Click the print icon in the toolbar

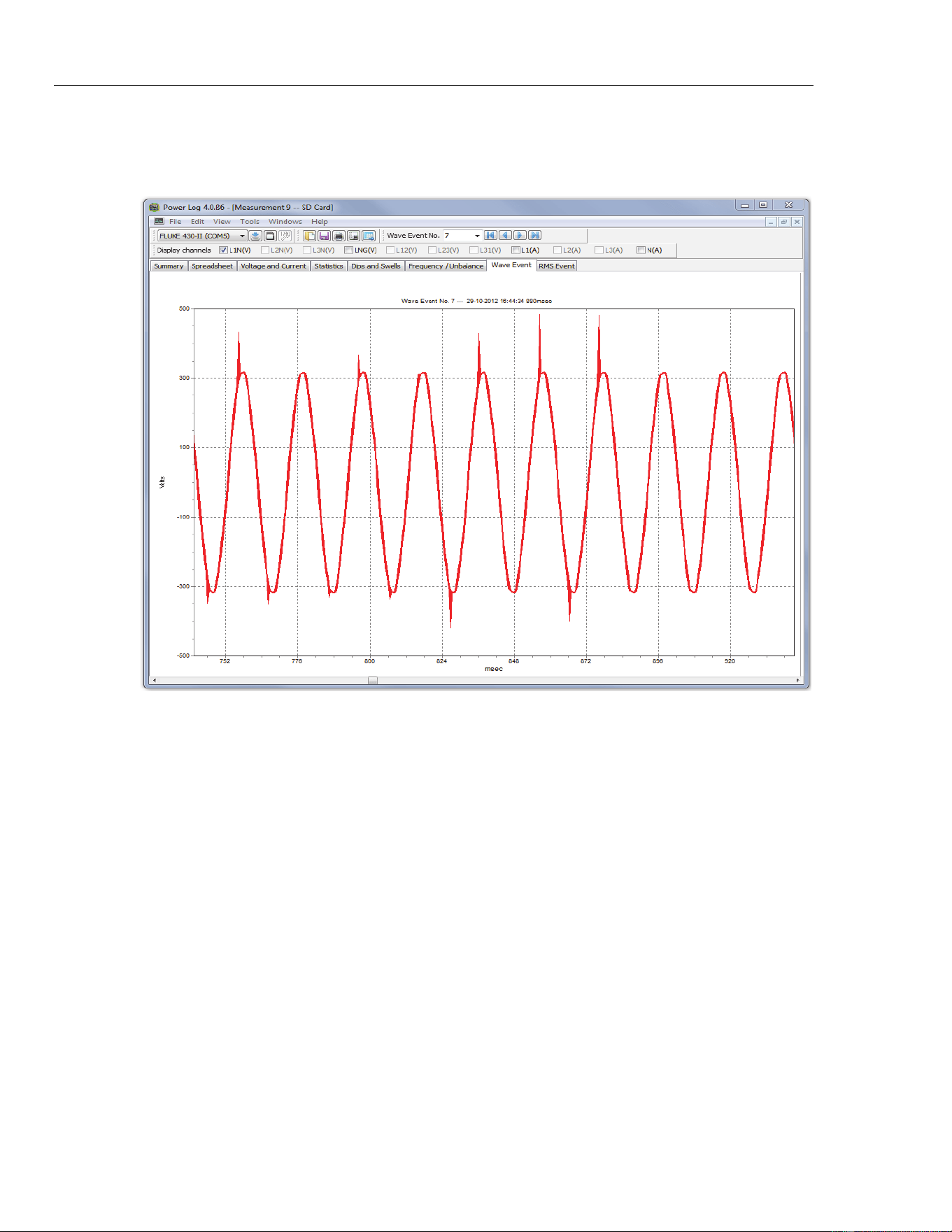tap(339, 236)
